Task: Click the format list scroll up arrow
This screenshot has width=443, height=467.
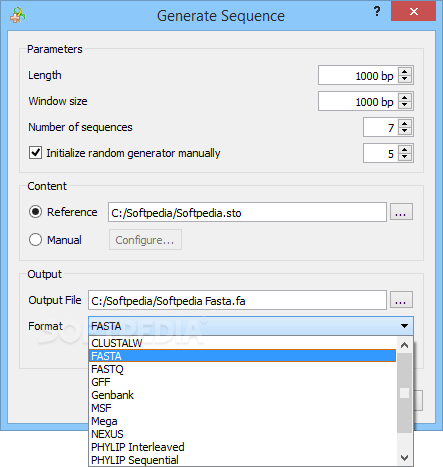Action: click(x=404, y=345)
